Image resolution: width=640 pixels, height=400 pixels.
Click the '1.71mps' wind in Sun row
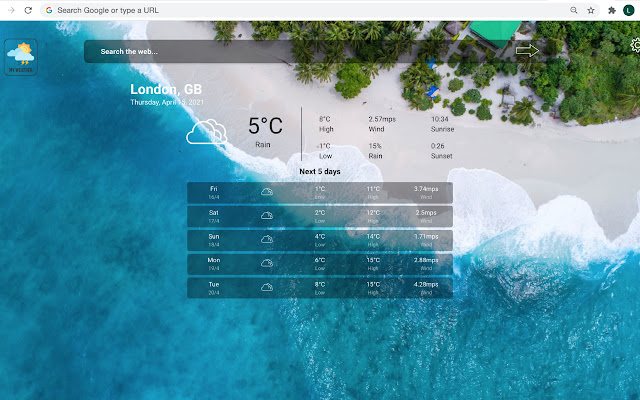click(x=426, y=236)
